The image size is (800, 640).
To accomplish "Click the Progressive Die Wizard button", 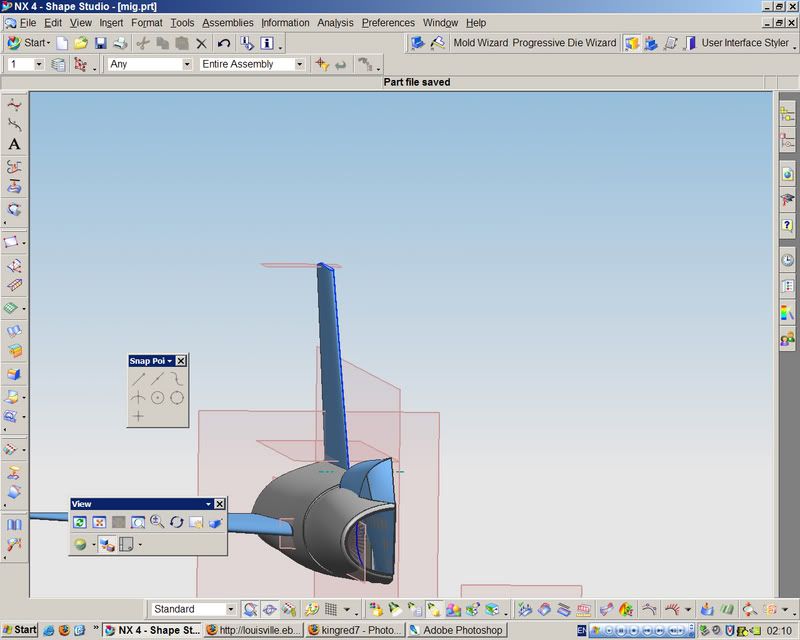I will click(564, 43).
